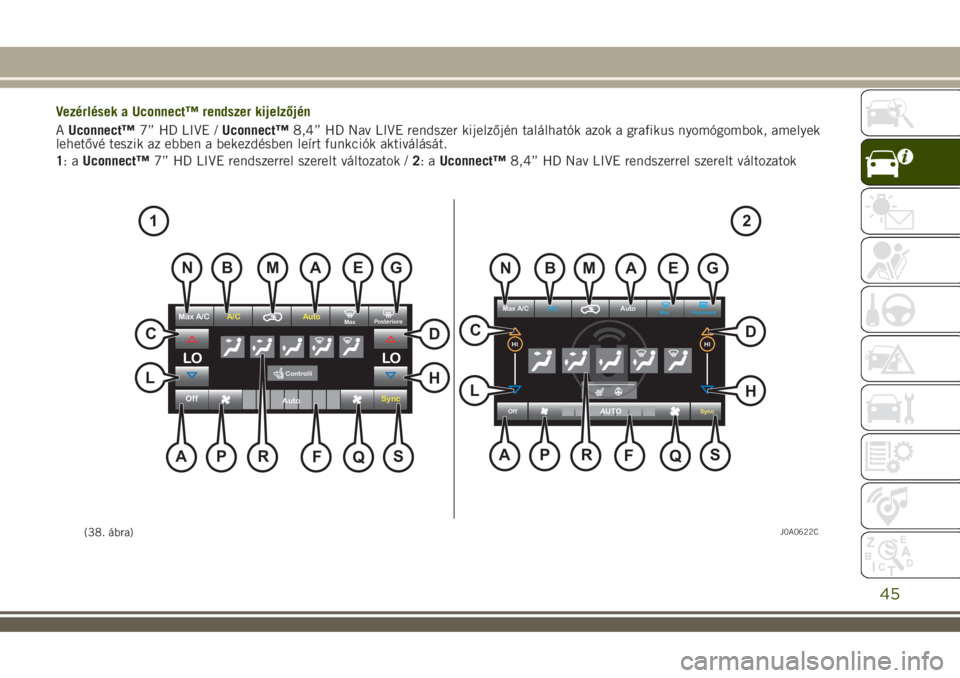This screenshot has height=678, width=960.
Task: Open technical data list and gears tab
Action: (910, 456)
